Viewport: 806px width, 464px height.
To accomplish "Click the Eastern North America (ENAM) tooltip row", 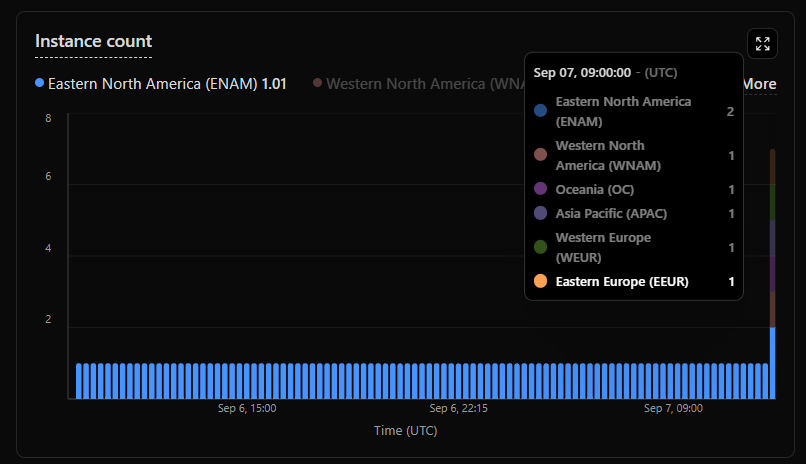I will point(634,112).
